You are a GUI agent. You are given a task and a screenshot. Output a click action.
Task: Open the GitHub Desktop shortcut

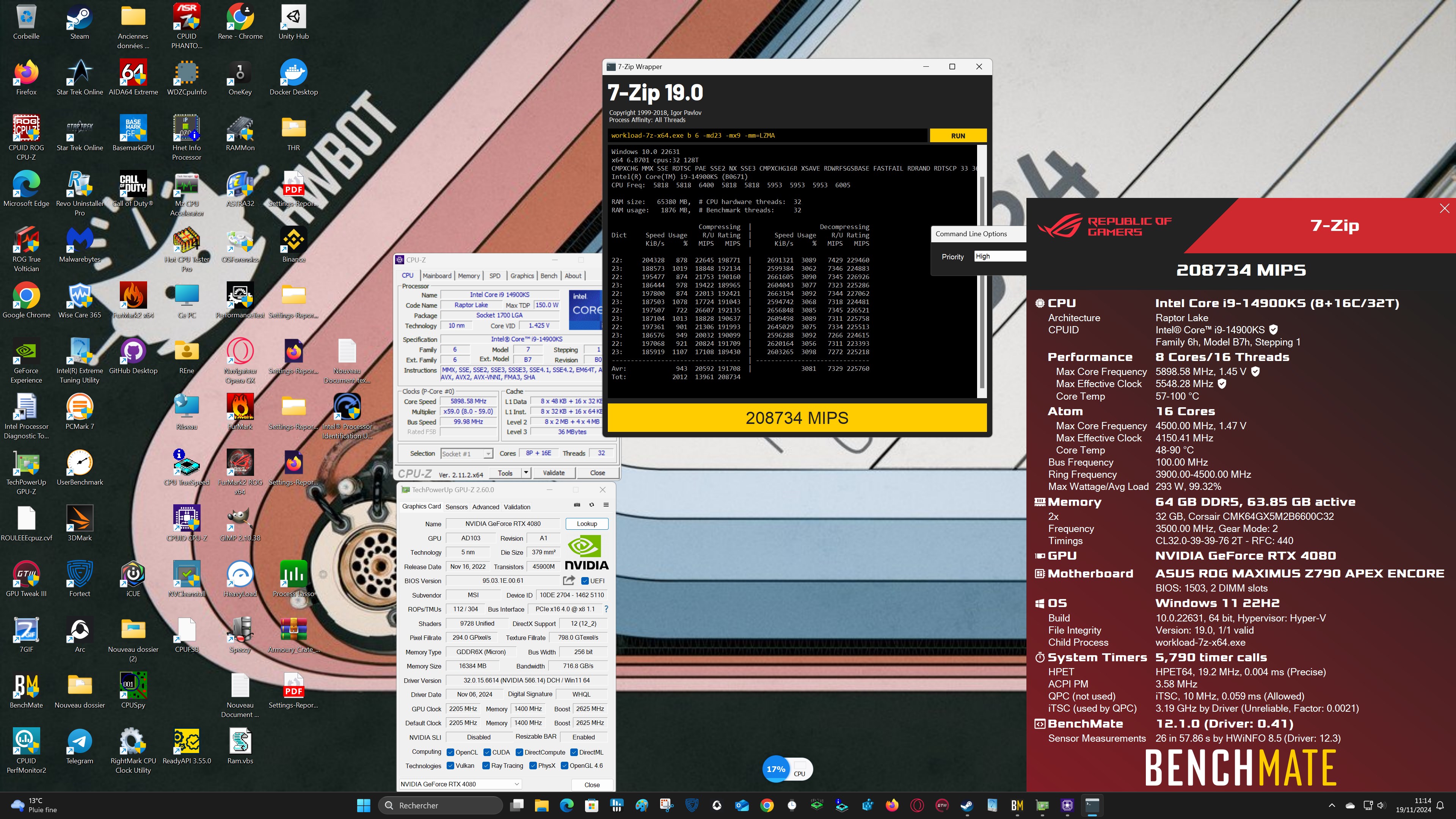133,356
